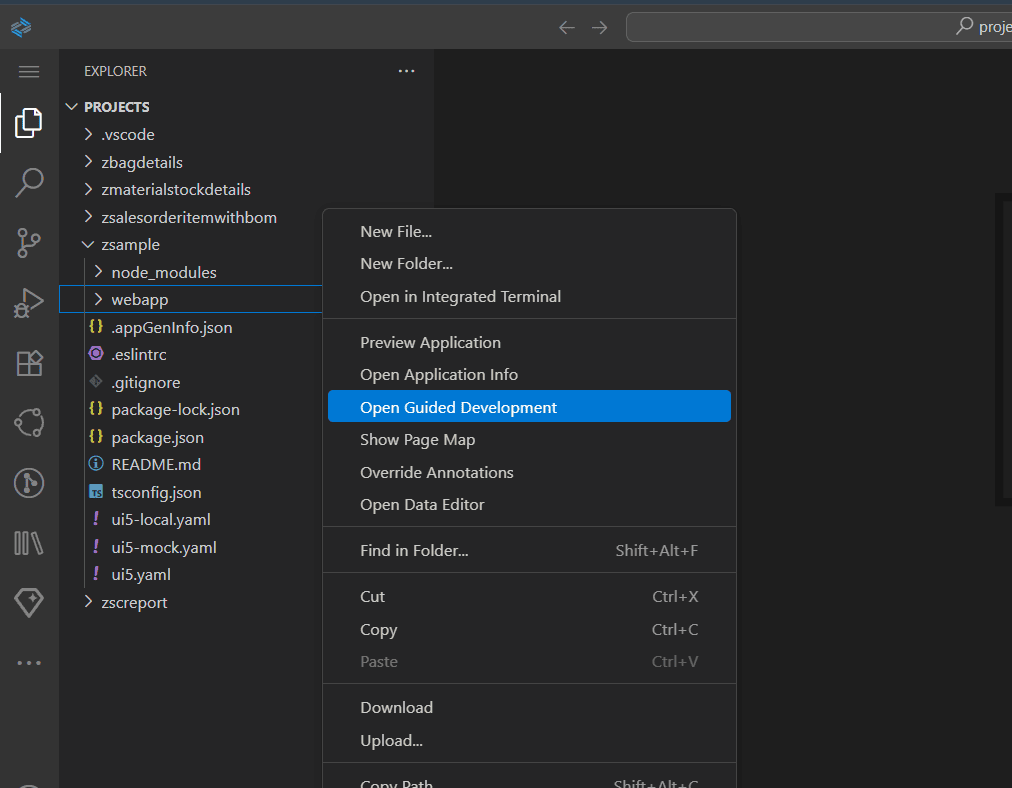Screen dimensions: 1012x788
Task: Expand the zscreport folder
Action: click(x=134, y=602)
